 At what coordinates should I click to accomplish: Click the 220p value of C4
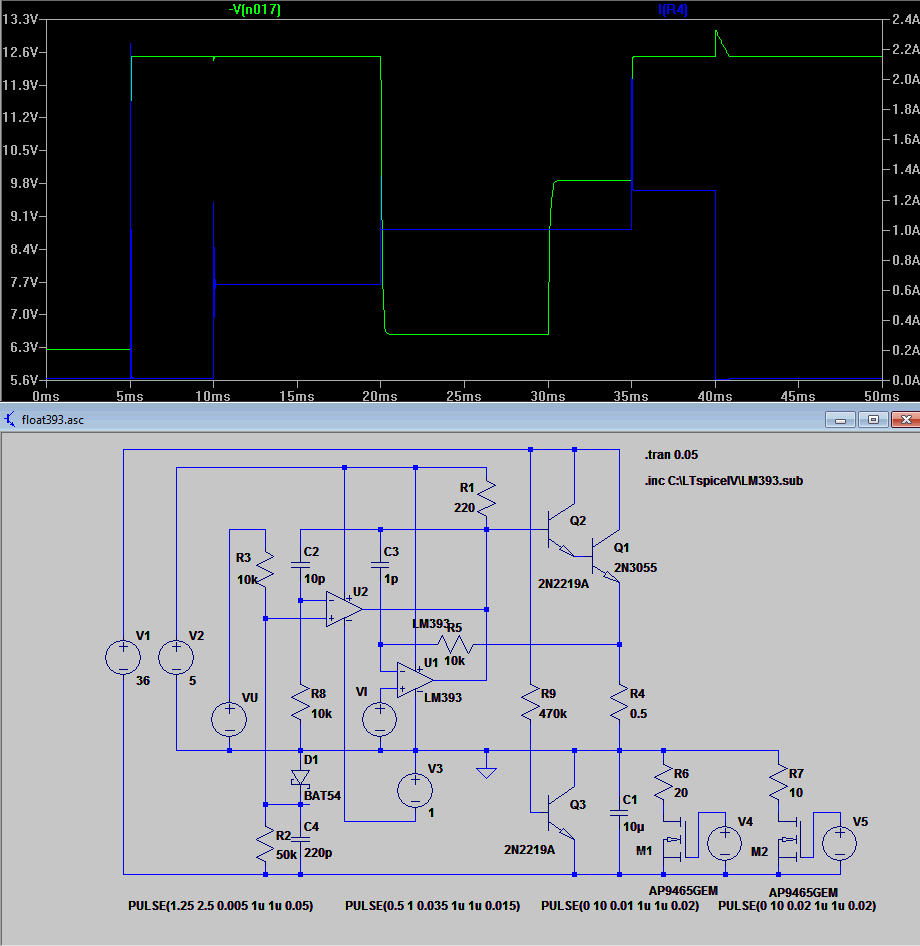(x=318, y=853)
